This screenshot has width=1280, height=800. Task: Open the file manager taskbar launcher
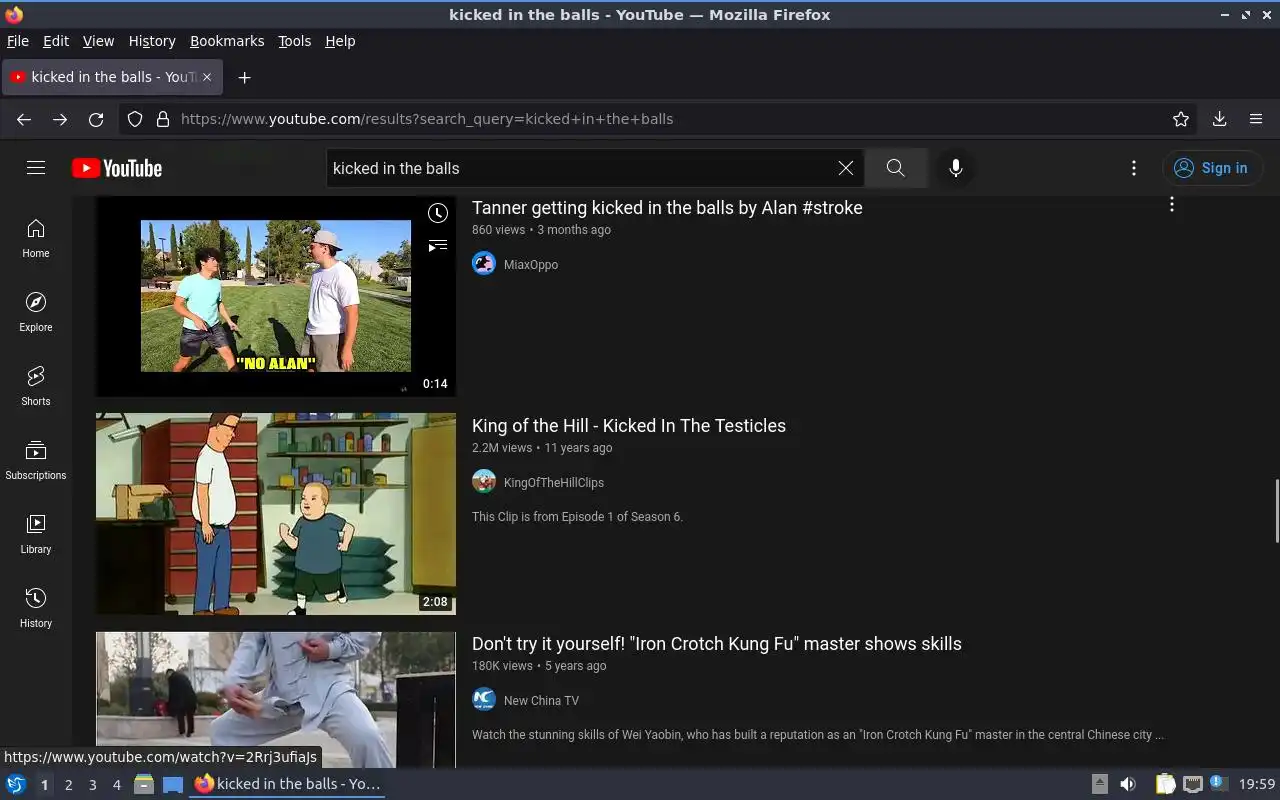[144, 784]
